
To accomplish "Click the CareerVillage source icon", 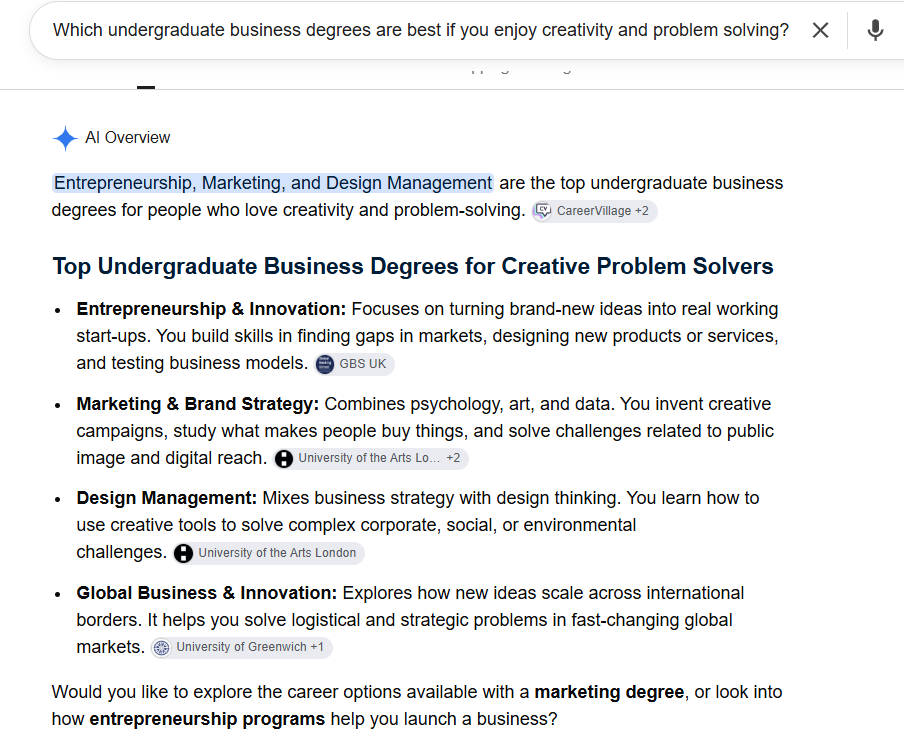I will (x=543, y=211).
